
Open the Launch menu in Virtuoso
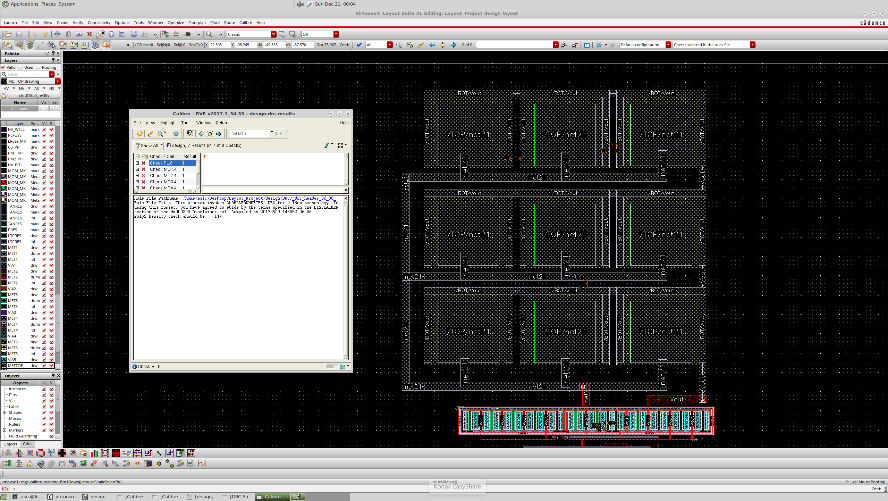[10, 23]
